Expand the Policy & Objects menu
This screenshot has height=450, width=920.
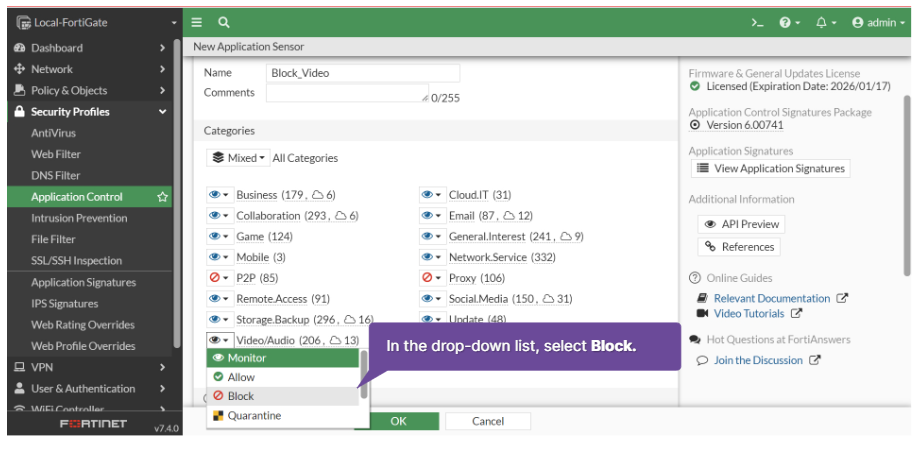coord(90,90)
